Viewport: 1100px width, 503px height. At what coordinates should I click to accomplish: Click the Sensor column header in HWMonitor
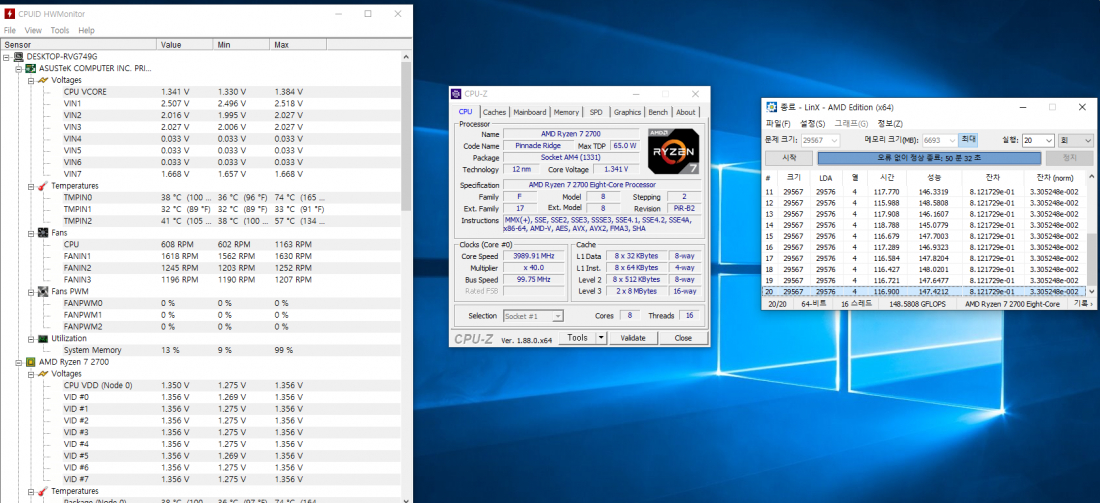(x=79, y=44)
